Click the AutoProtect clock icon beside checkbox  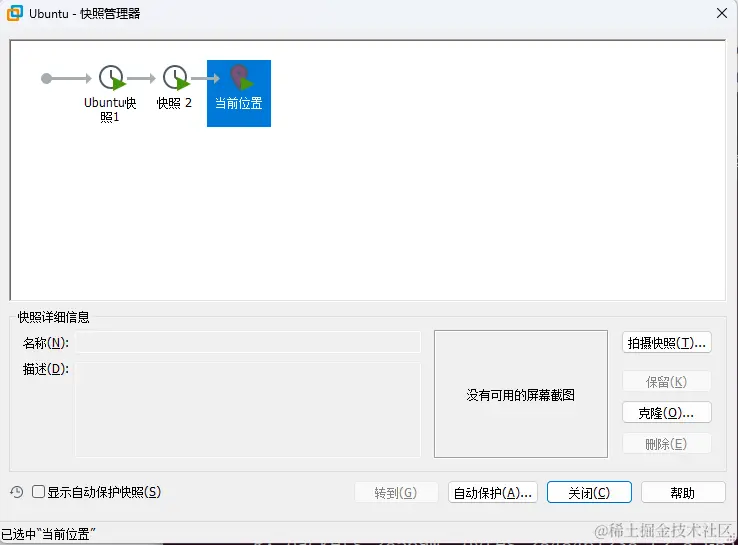[16, 492]
